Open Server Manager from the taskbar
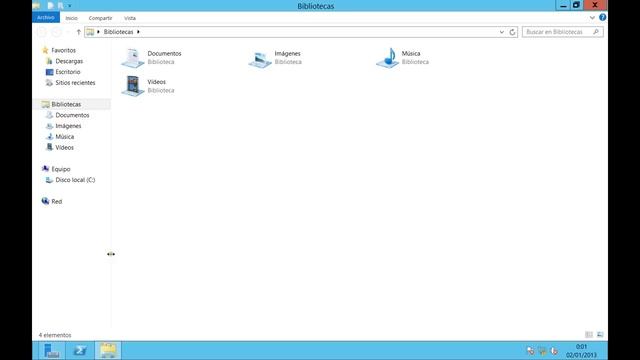Screen dimensions: 640x360 click(52, 351)
